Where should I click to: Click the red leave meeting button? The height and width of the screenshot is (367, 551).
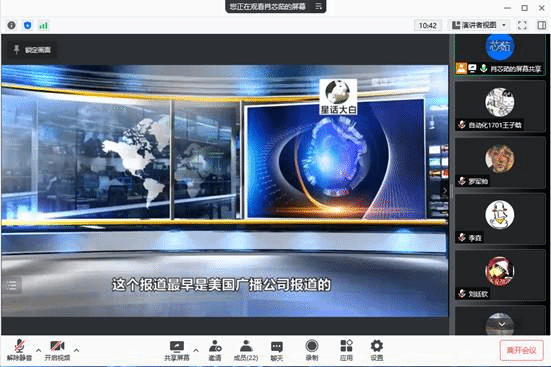coord(521,350)
